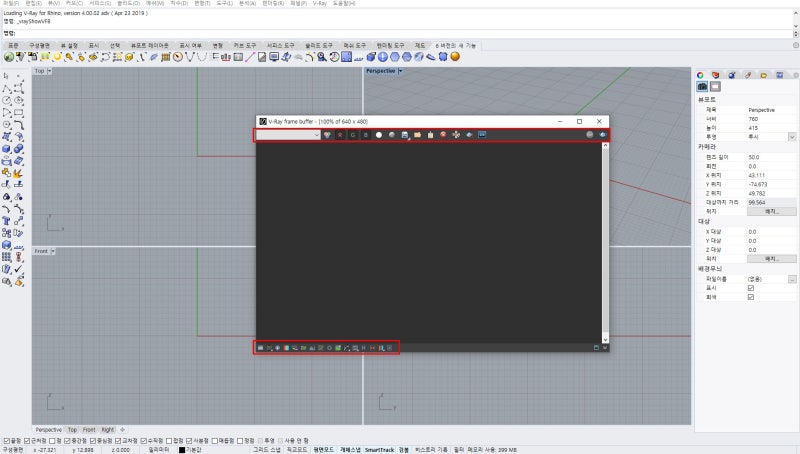800x454 pixels.
Task: Click the RGB color channel icon in V-Ray frame buffer
Action: [327, 135]
